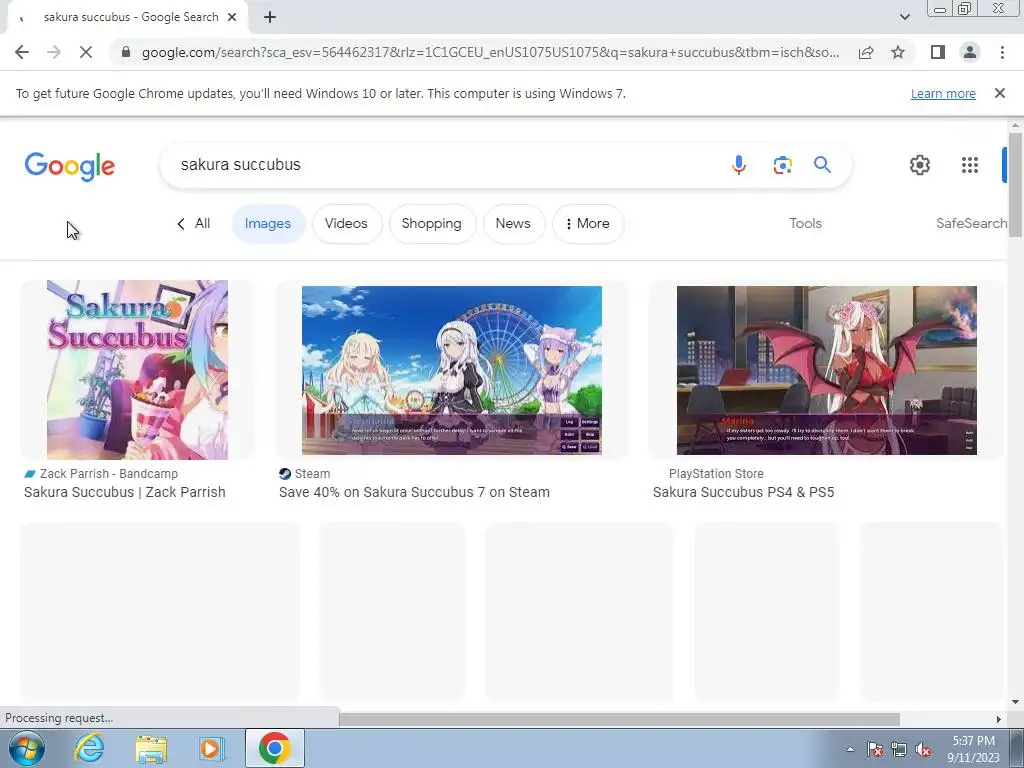This screenshot has width=1024, height=768.
Task: Open Sakura Succubus | Zack Parrish link
Action: pos(125,492)
